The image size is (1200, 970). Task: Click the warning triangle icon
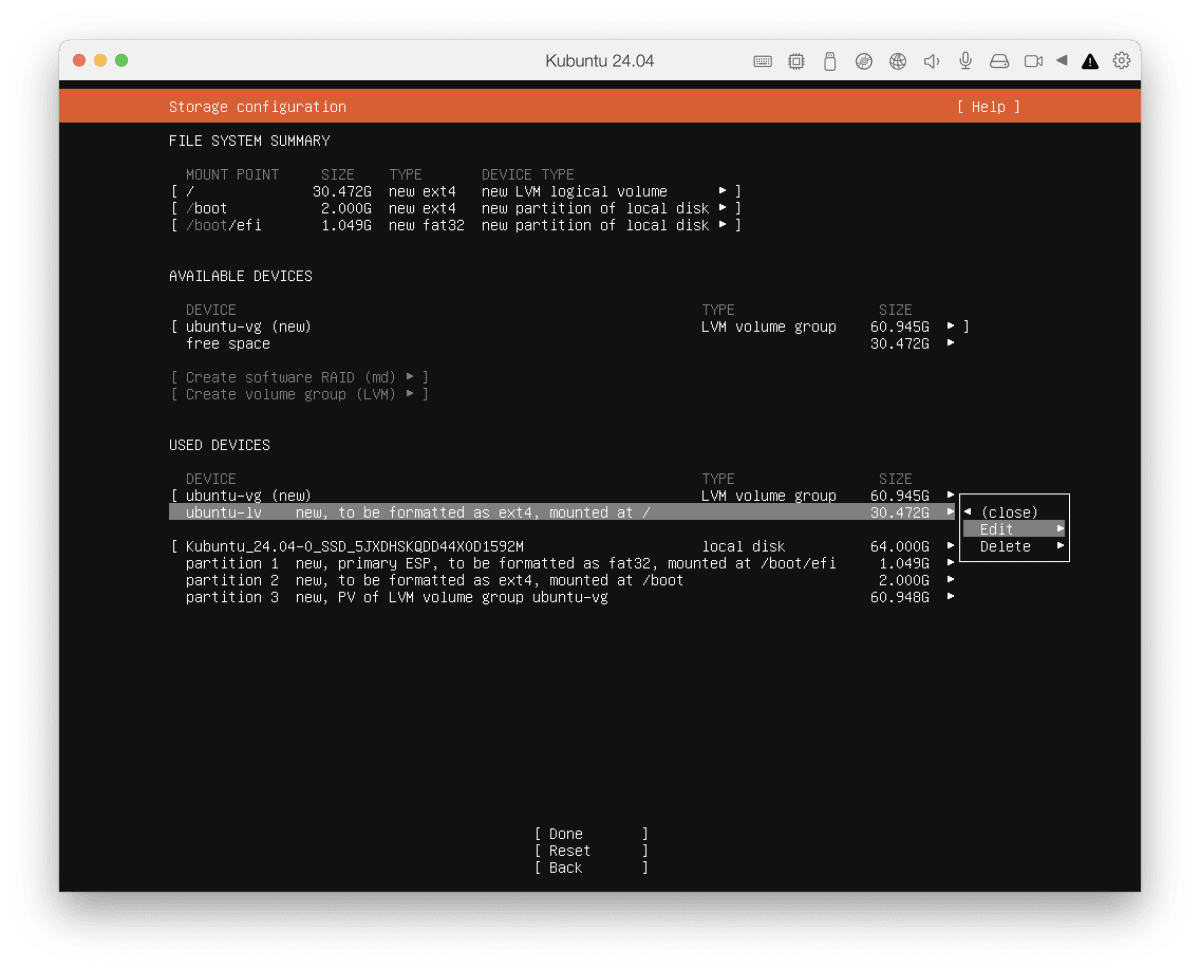(x=1090, y=61)
